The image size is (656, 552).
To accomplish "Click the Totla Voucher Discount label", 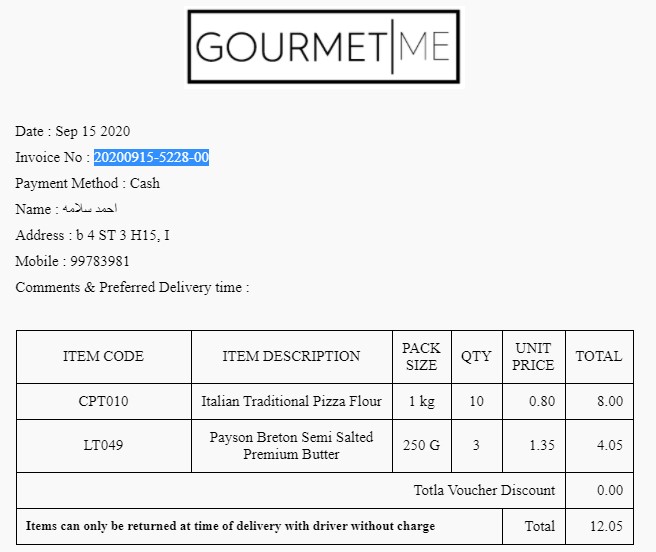I will 484,490.
